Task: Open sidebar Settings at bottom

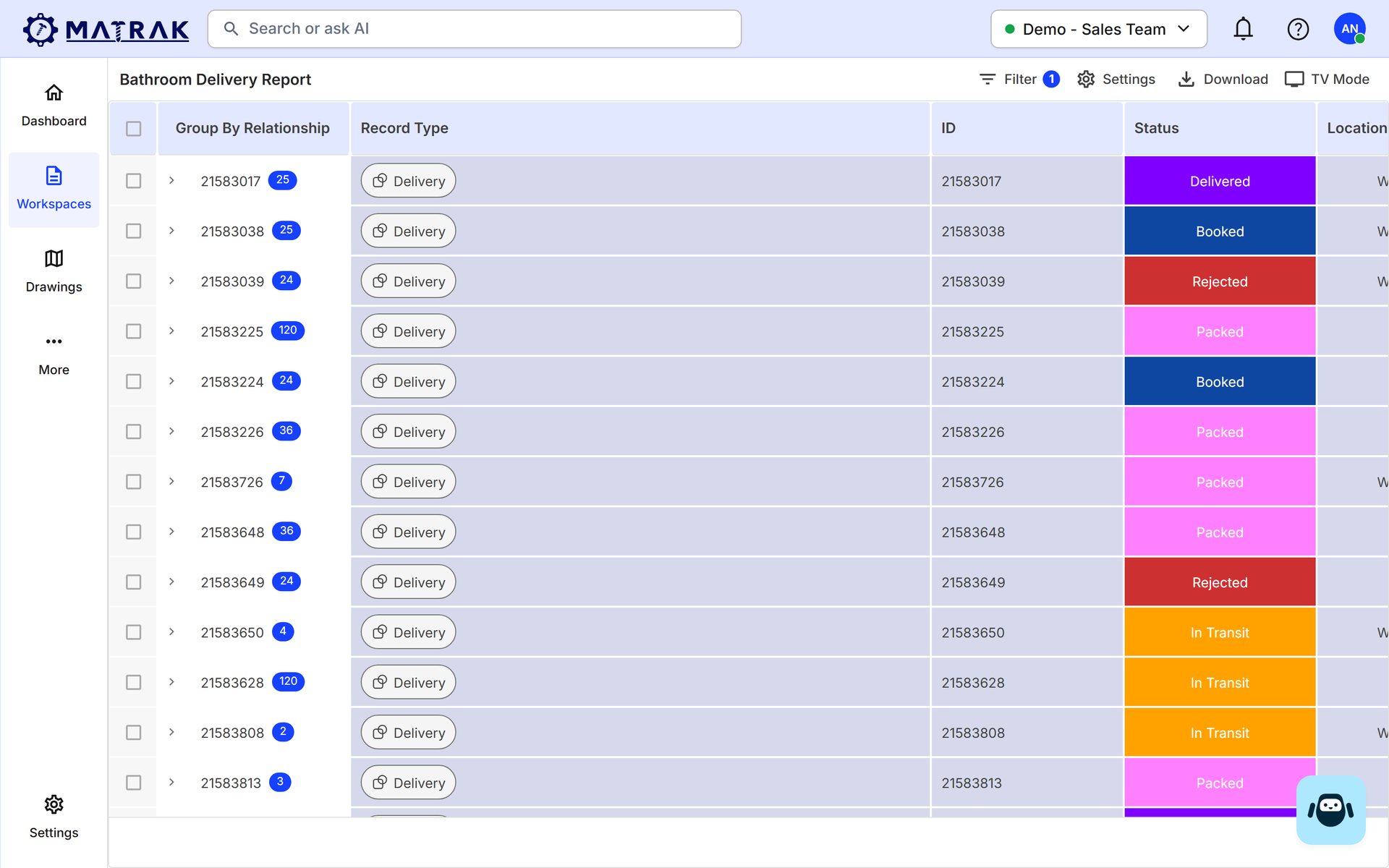Action: [x=54, y=817]
